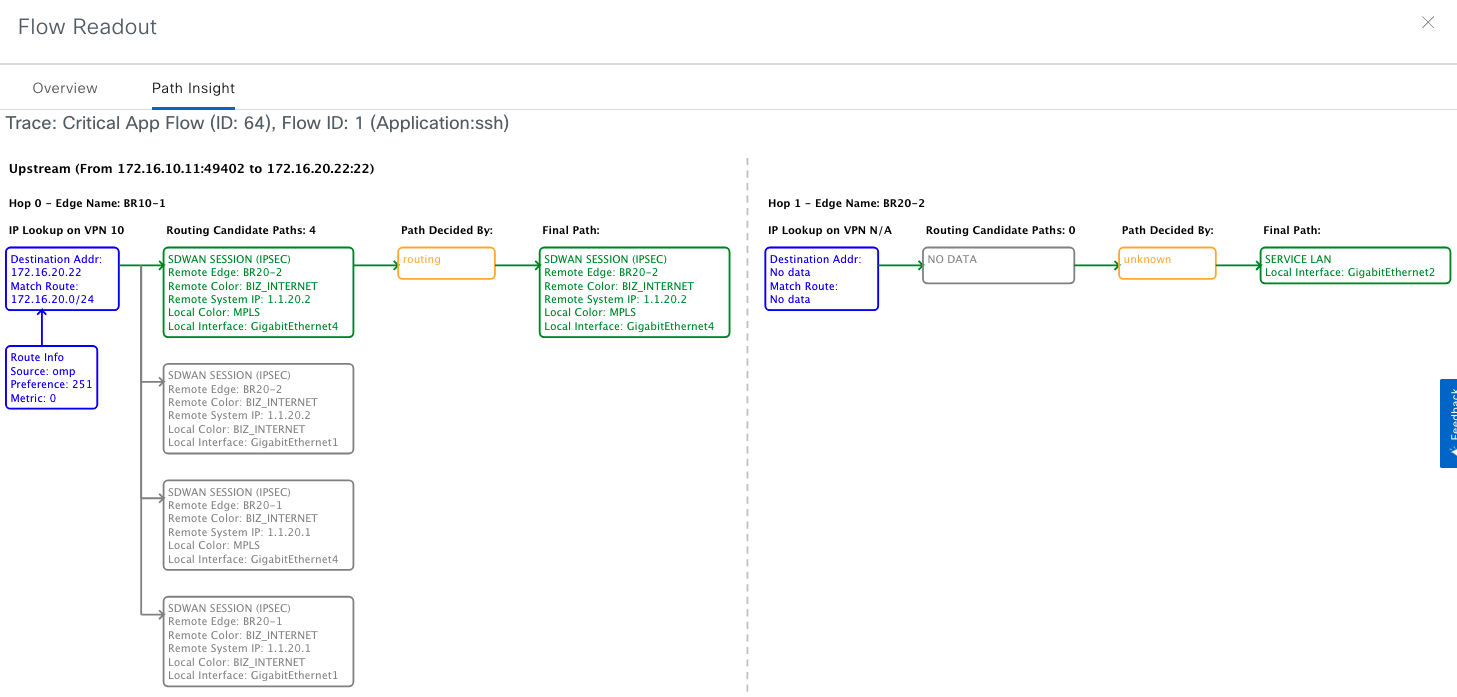Select gray BR20-1 candidate path with Local Color MPLS
Viewport: 1457px width, 697px height.
point(258,525)
